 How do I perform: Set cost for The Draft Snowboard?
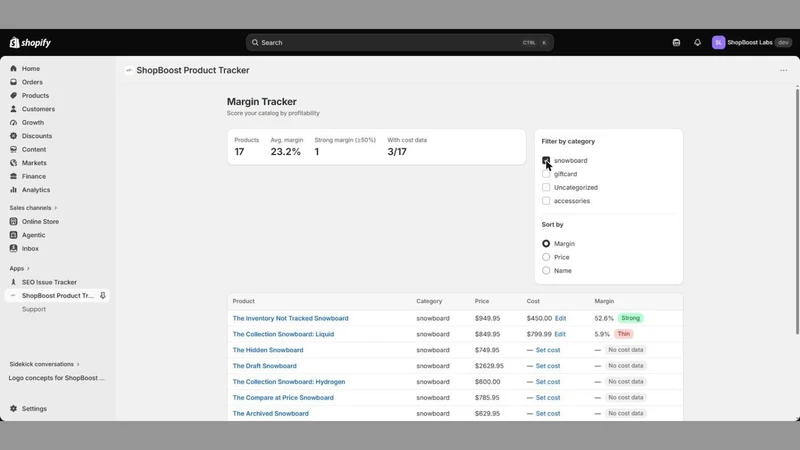[x=547, y=366]
